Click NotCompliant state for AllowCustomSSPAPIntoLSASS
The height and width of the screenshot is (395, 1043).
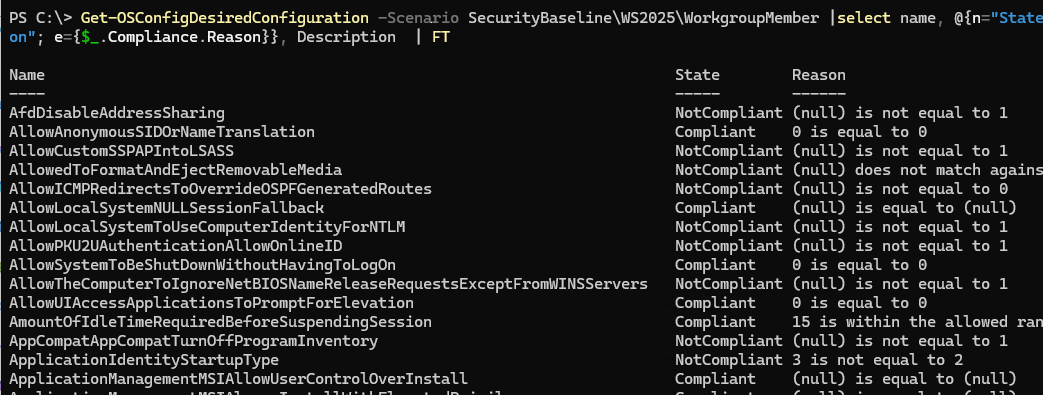click(x=729, y=151)
